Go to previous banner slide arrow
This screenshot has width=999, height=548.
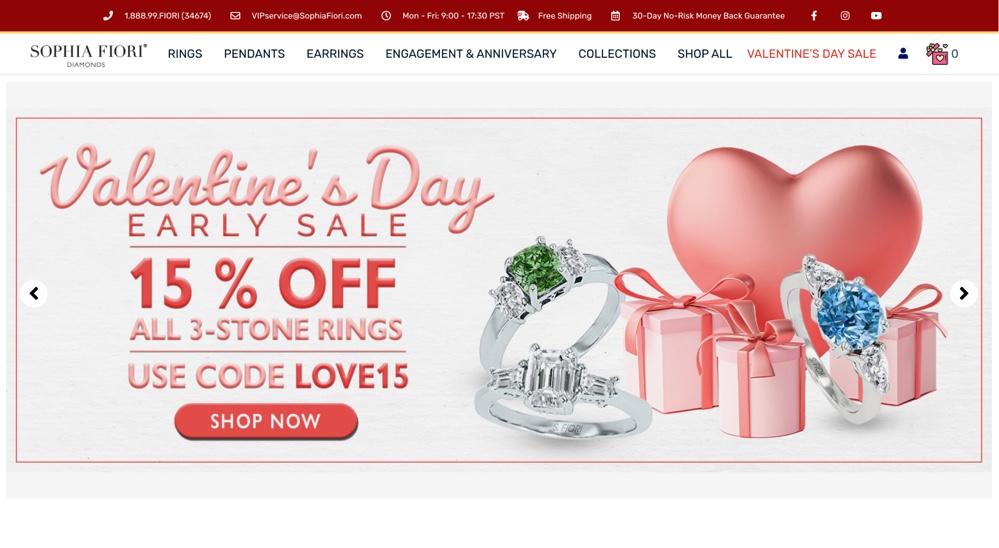coord(34,293)
